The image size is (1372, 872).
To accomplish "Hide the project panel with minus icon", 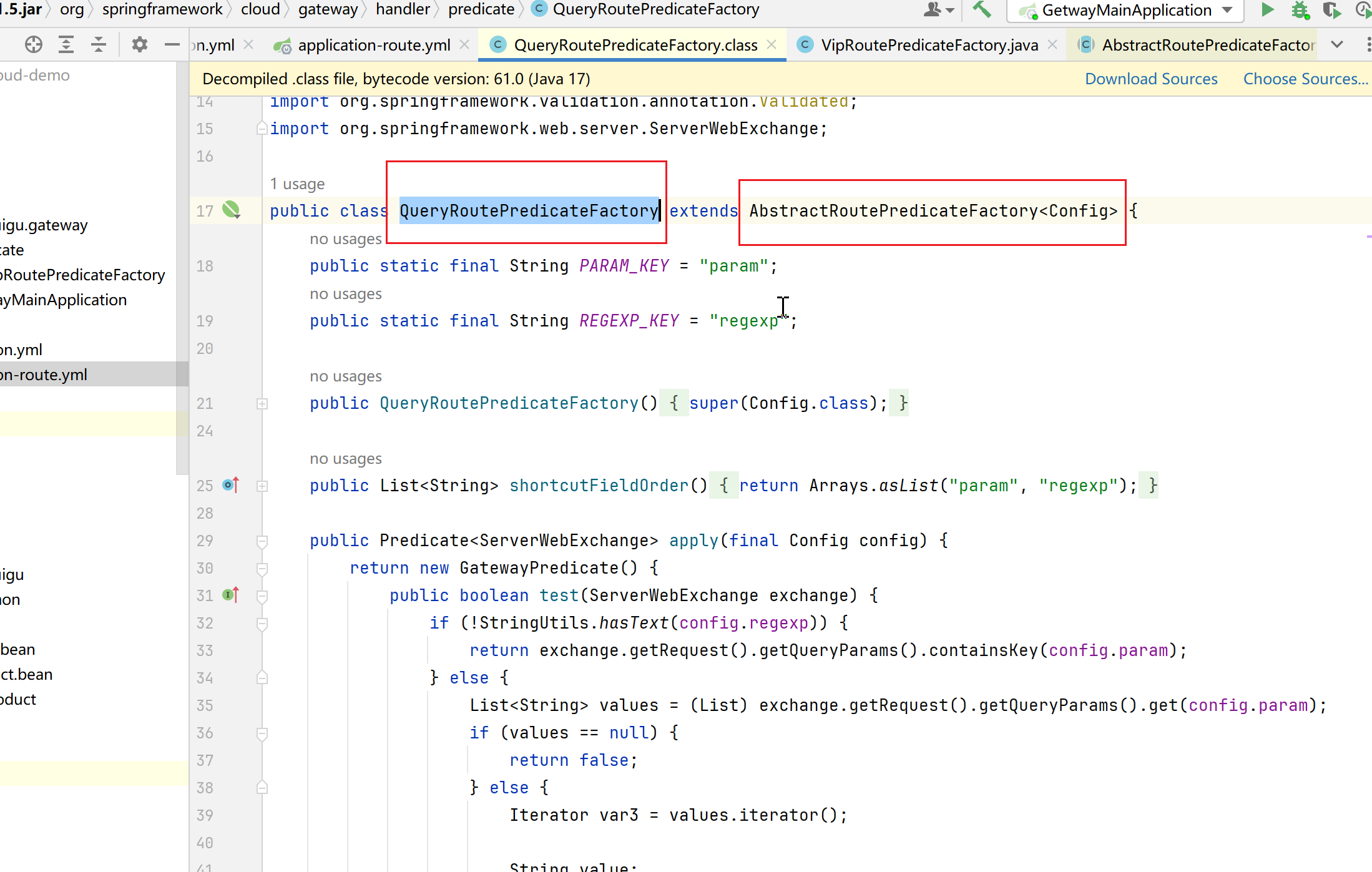I will coord(172,44).
